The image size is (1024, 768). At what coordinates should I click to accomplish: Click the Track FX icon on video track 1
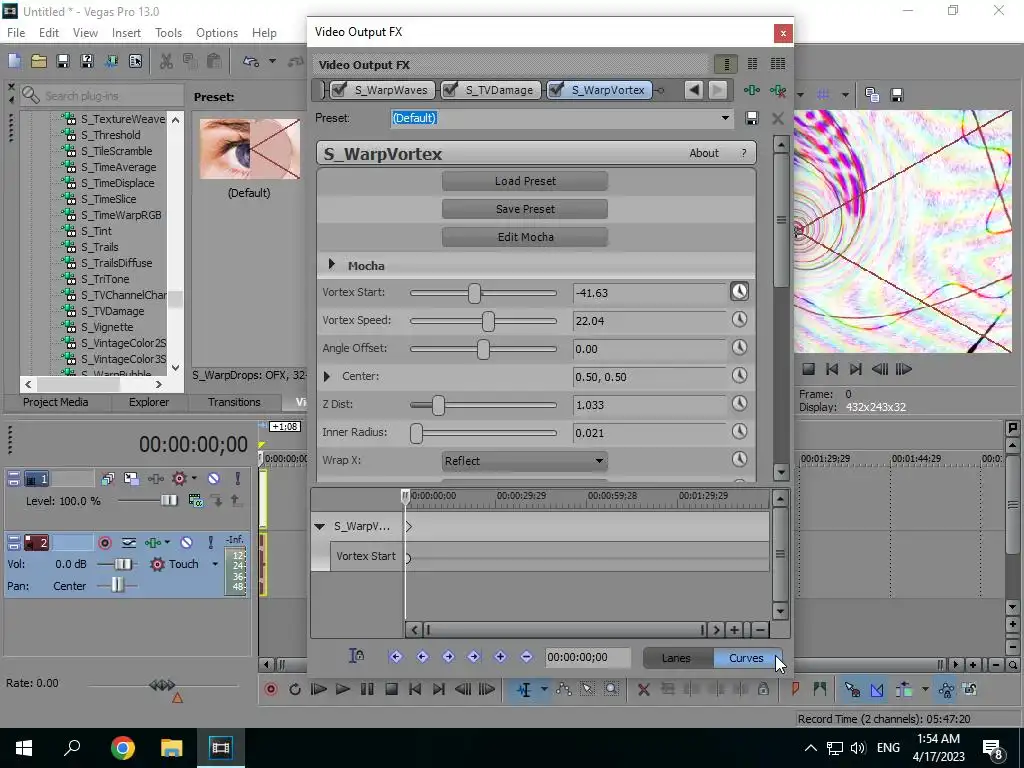tap(155, 479)
